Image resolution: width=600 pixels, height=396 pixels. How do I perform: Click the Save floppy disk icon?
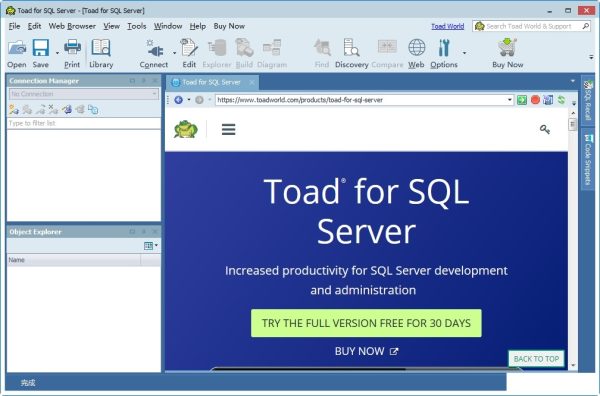41,49
